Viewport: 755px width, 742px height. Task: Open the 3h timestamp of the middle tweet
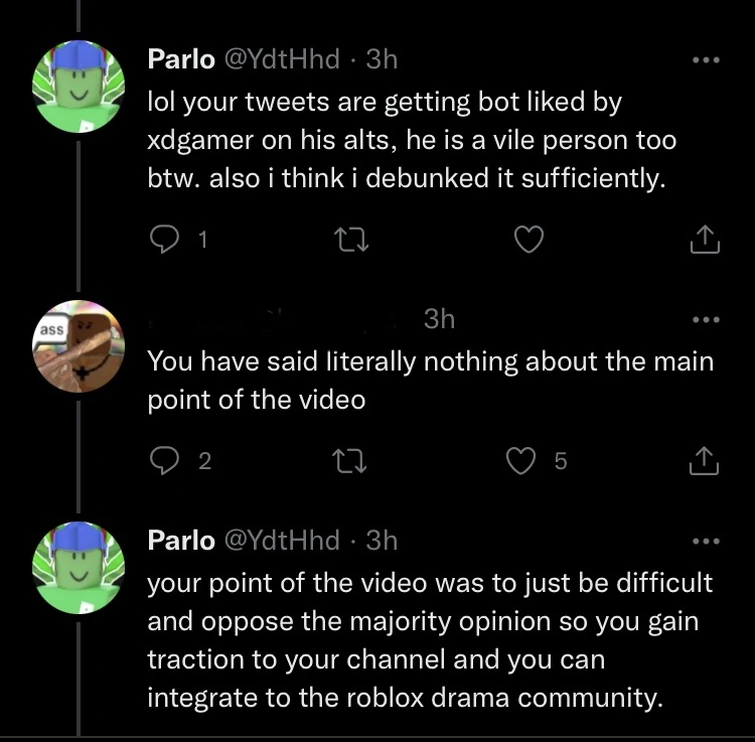click(439, 319)
